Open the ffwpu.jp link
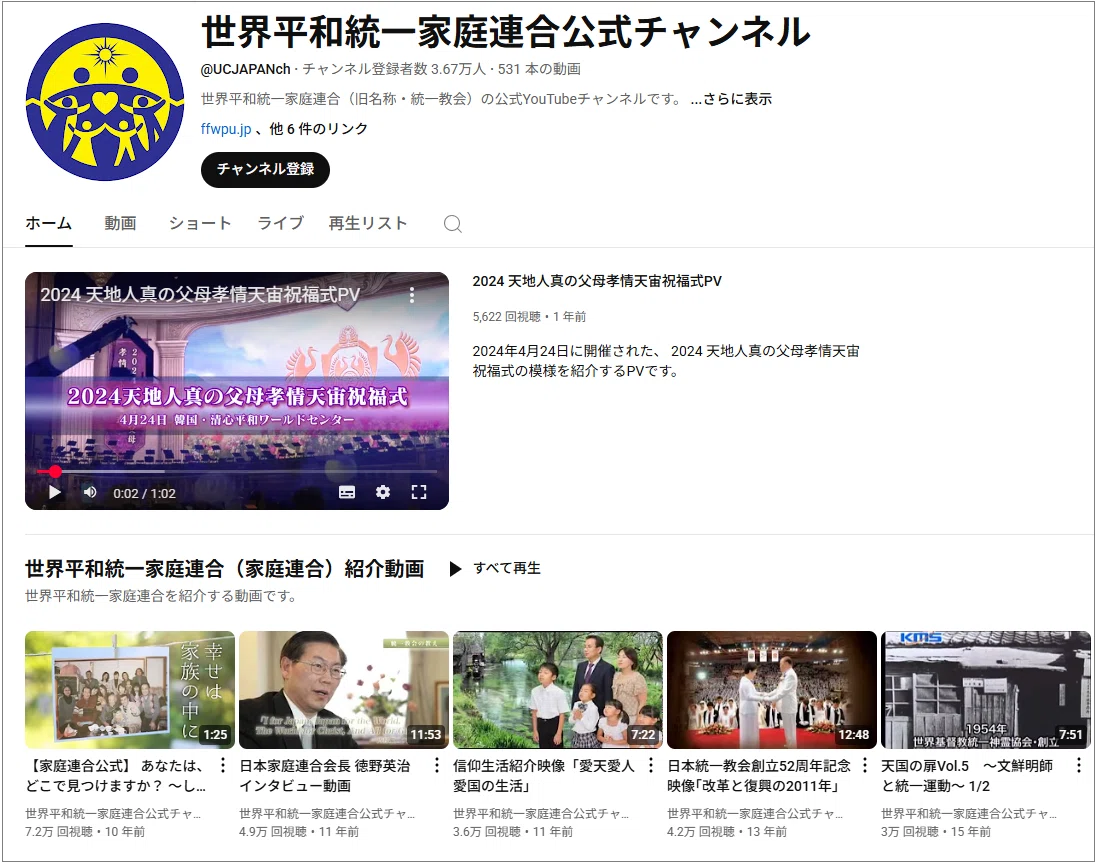The image size is (1095, 863). 226,129
